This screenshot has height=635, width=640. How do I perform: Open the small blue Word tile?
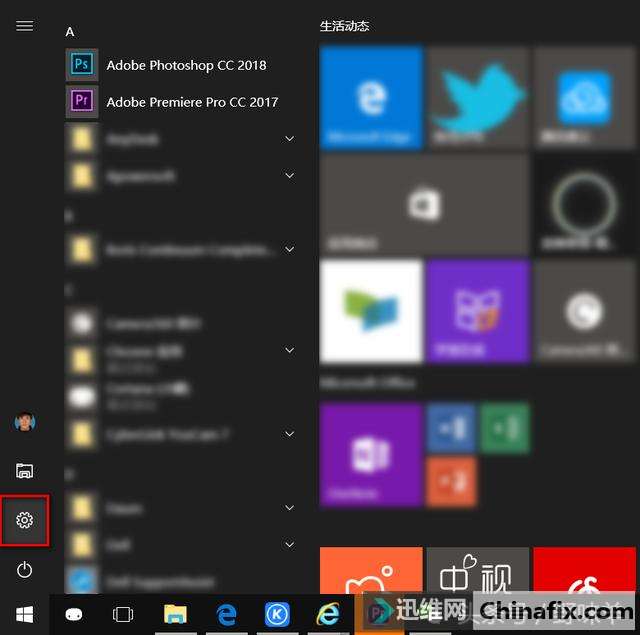(x=451, y=428)
